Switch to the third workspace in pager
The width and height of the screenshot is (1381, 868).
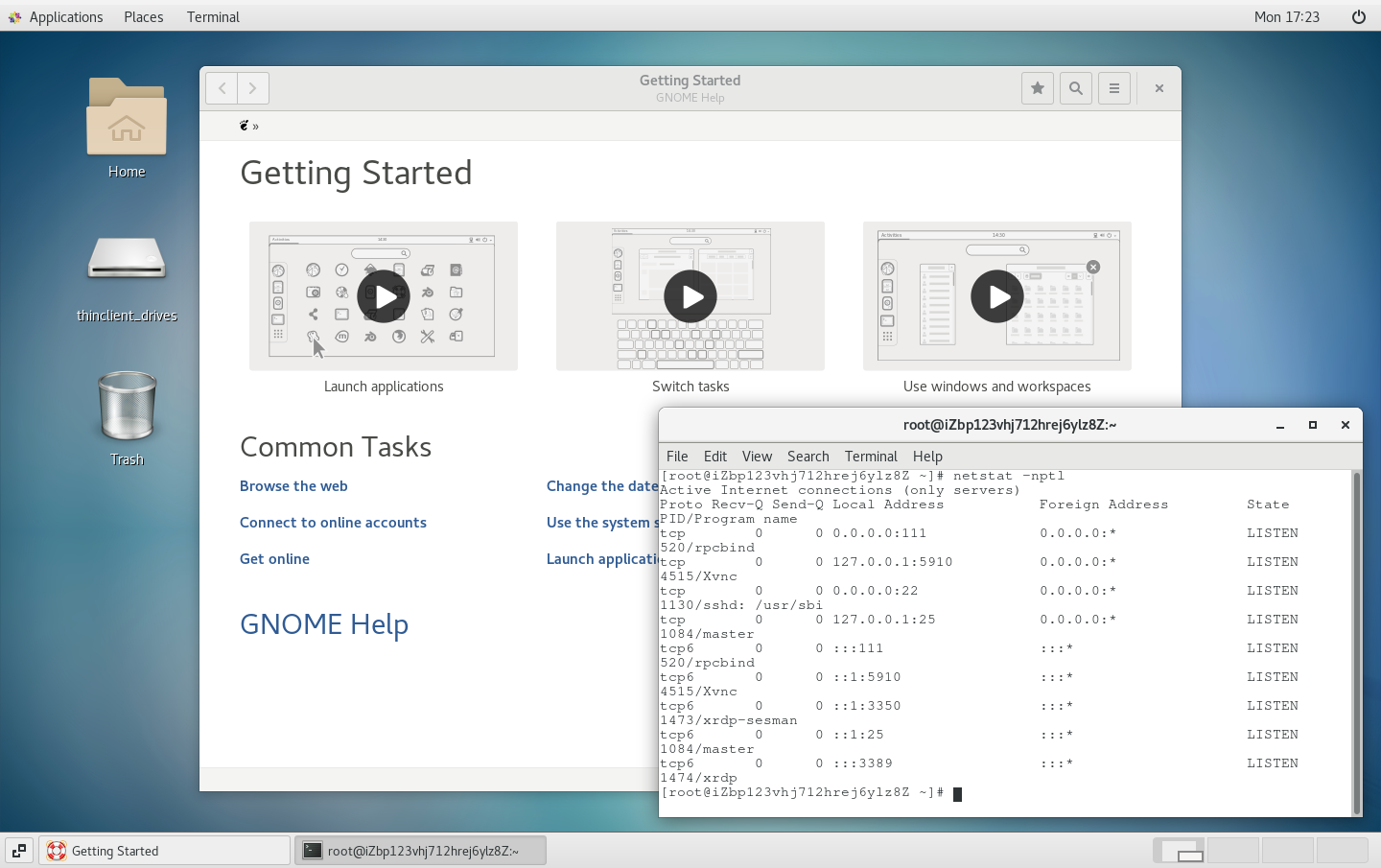(1288, 851)
